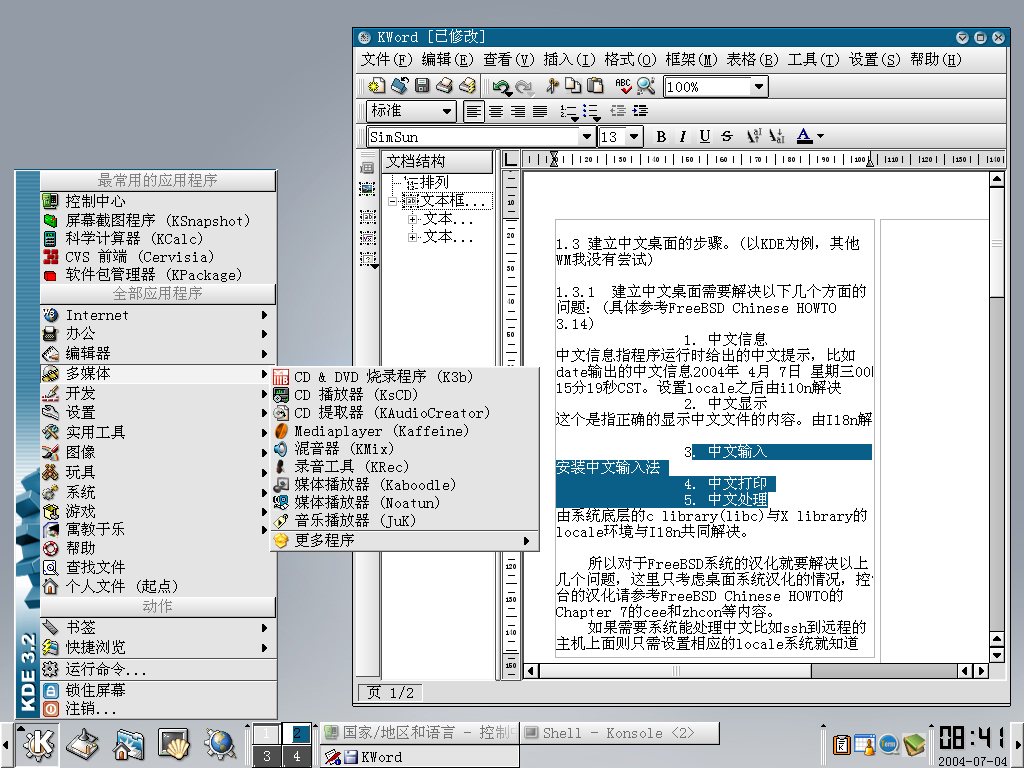Open print preview icon next to print

(468, 86)
